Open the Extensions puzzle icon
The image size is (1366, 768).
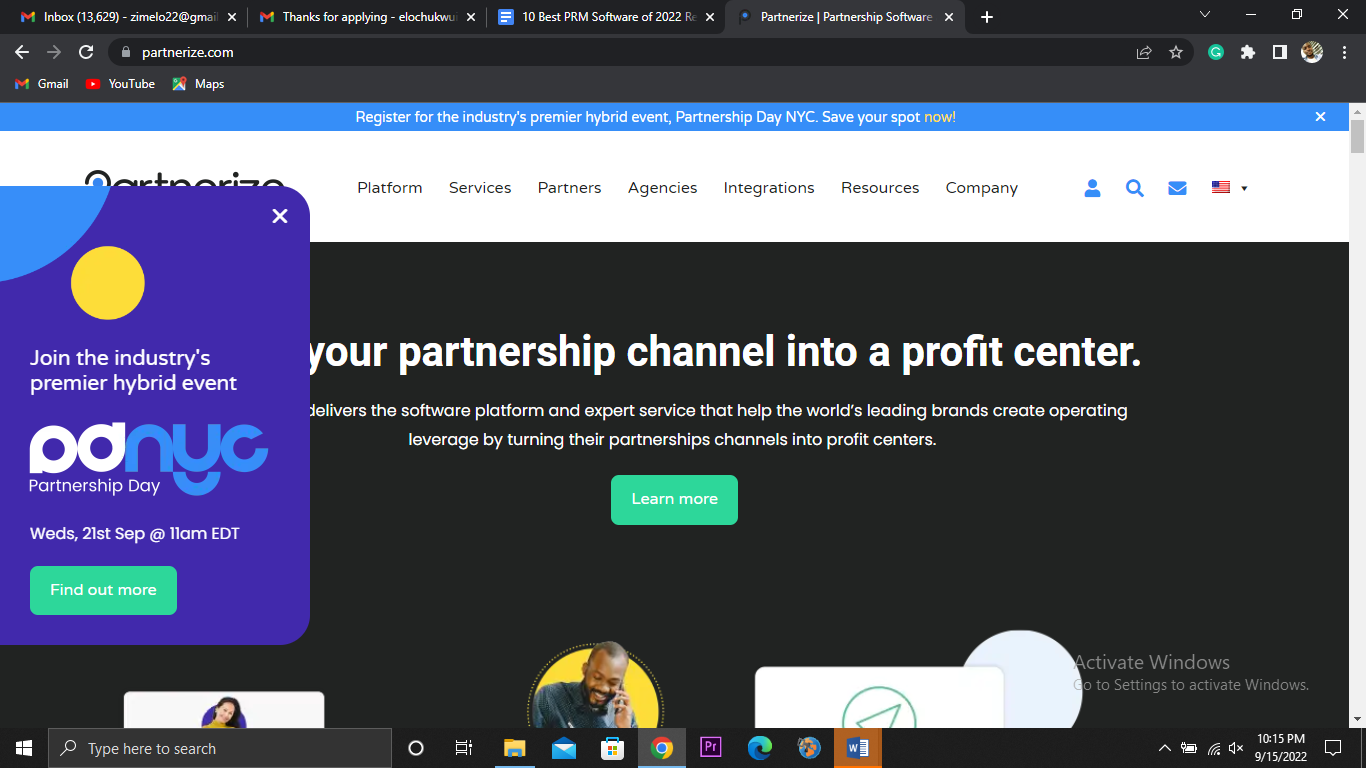pyautogui.click(x=1248, y=52)
